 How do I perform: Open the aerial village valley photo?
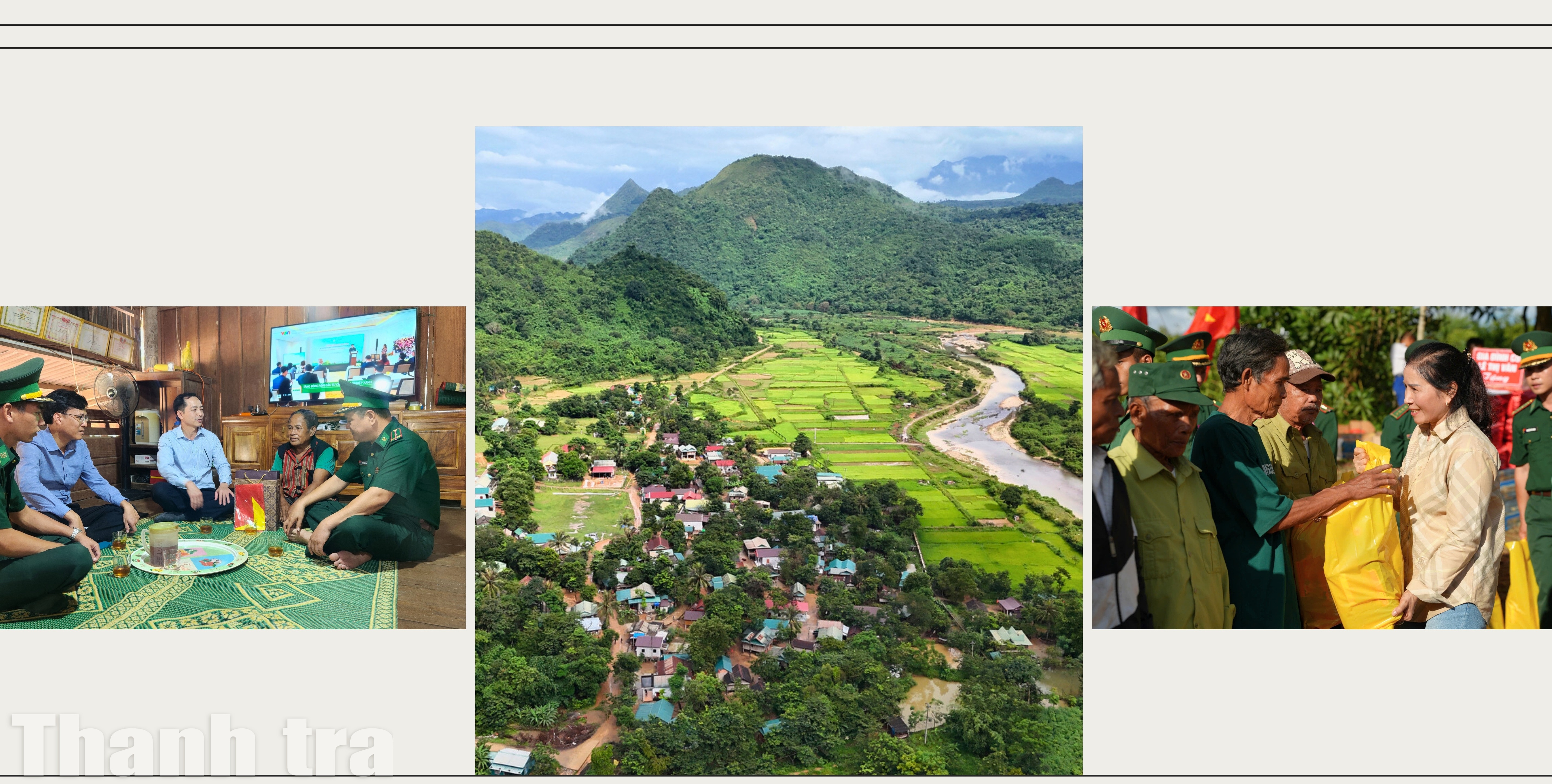[778, 450]
